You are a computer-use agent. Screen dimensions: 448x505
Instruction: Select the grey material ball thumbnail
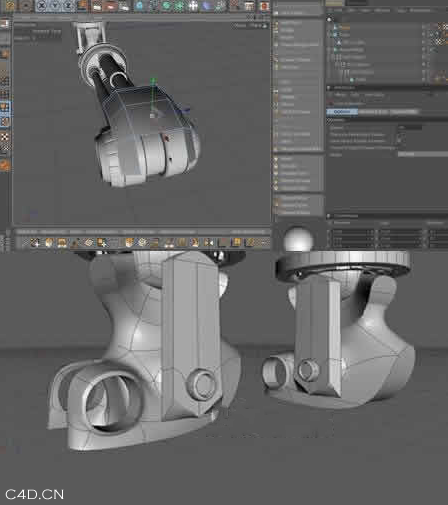[298, 239]
